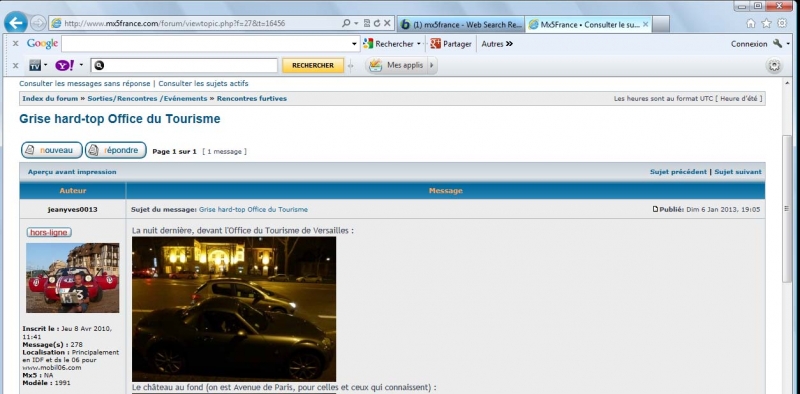The image size is (800, 394).
Task: Click the Page 1 sur 1 text
Action: click(174, 152)
